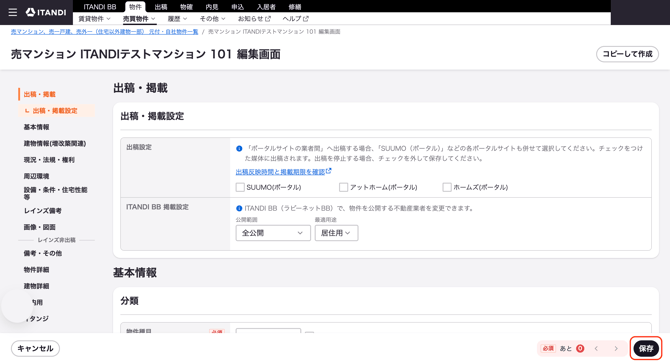Select 基本情報 in the sidebar
The height and width of the screenshot is (364, 670).
36,127
